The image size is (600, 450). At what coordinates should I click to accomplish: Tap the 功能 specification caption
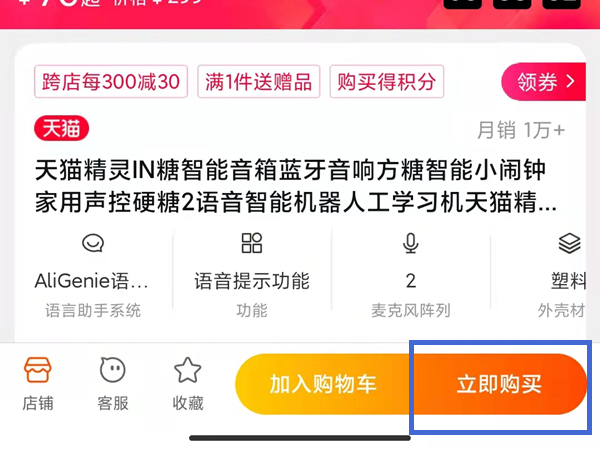tap(252, 310)
